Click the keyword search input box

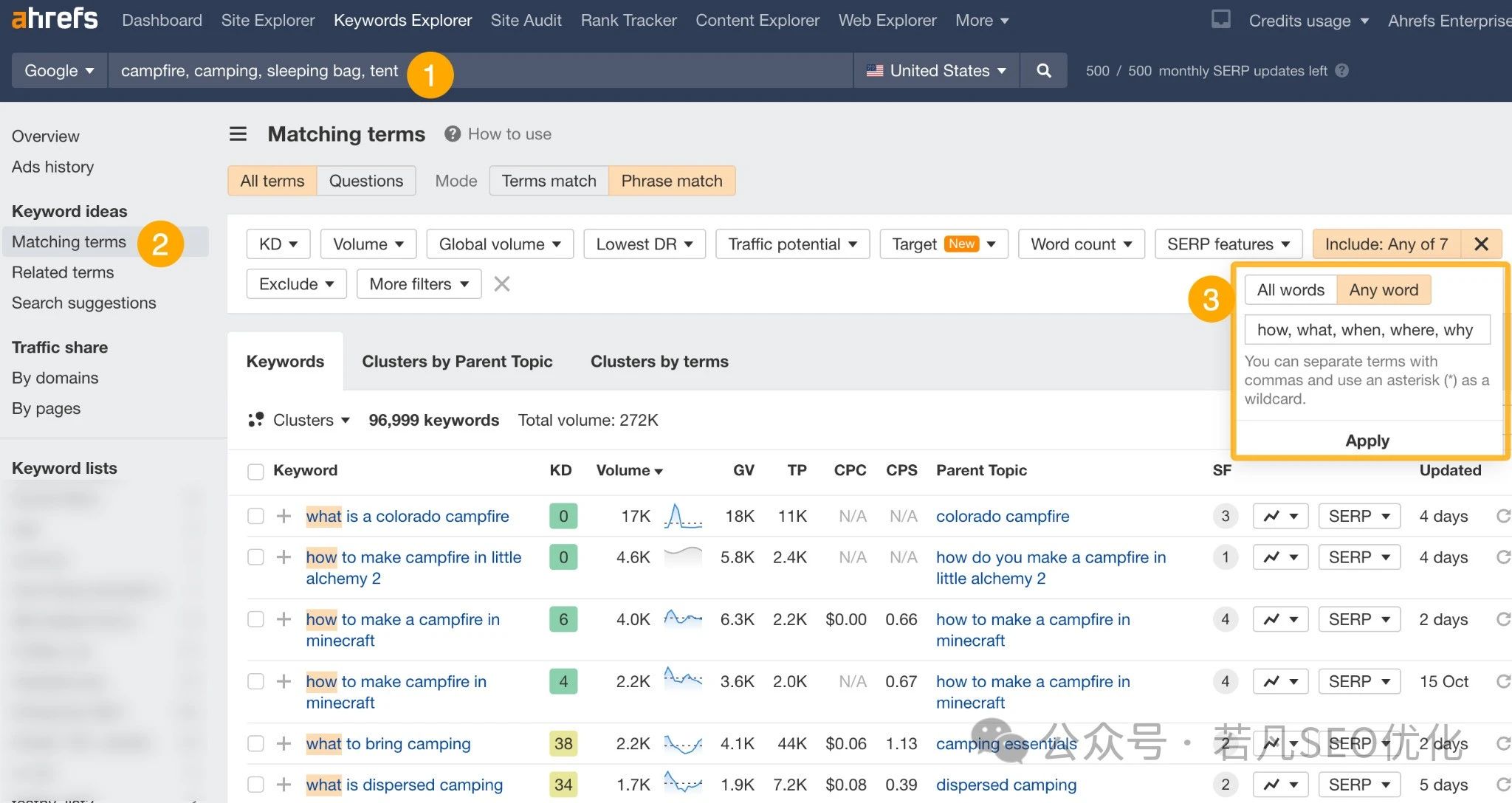point(480,70)
